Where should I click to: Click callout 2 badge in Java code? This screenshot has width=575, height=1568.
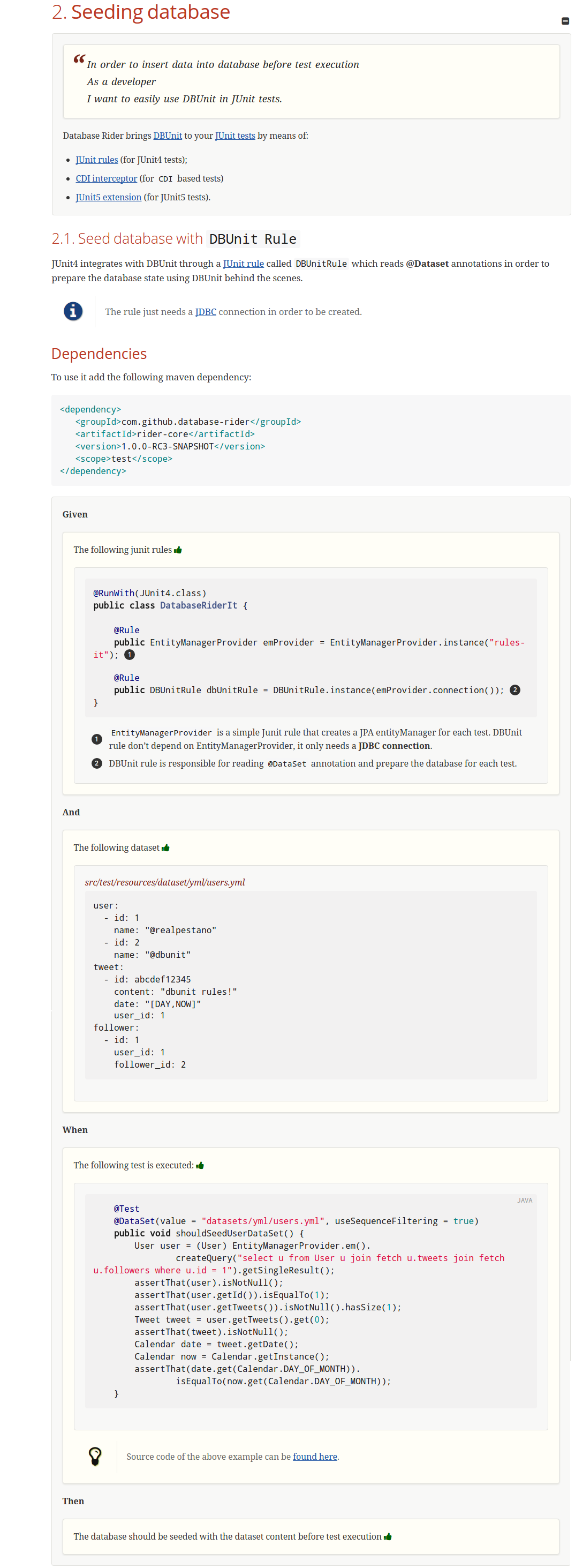(x=515, y=691)
